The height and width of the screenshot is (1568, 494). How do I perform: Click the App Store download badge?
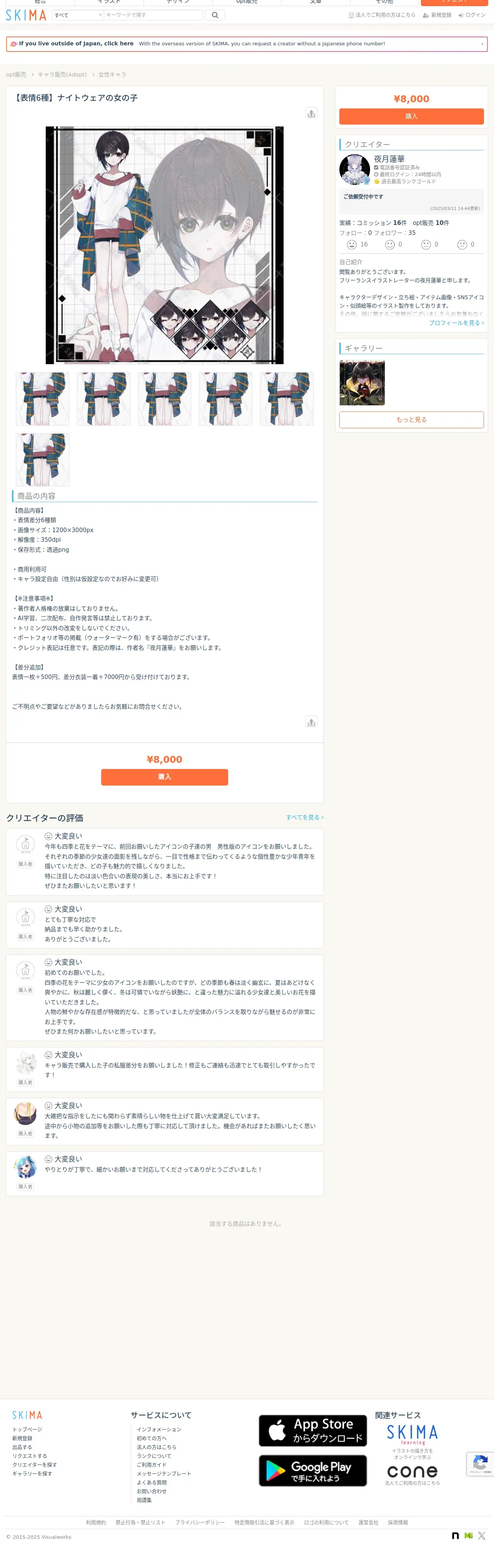(x=312, y=1431)
